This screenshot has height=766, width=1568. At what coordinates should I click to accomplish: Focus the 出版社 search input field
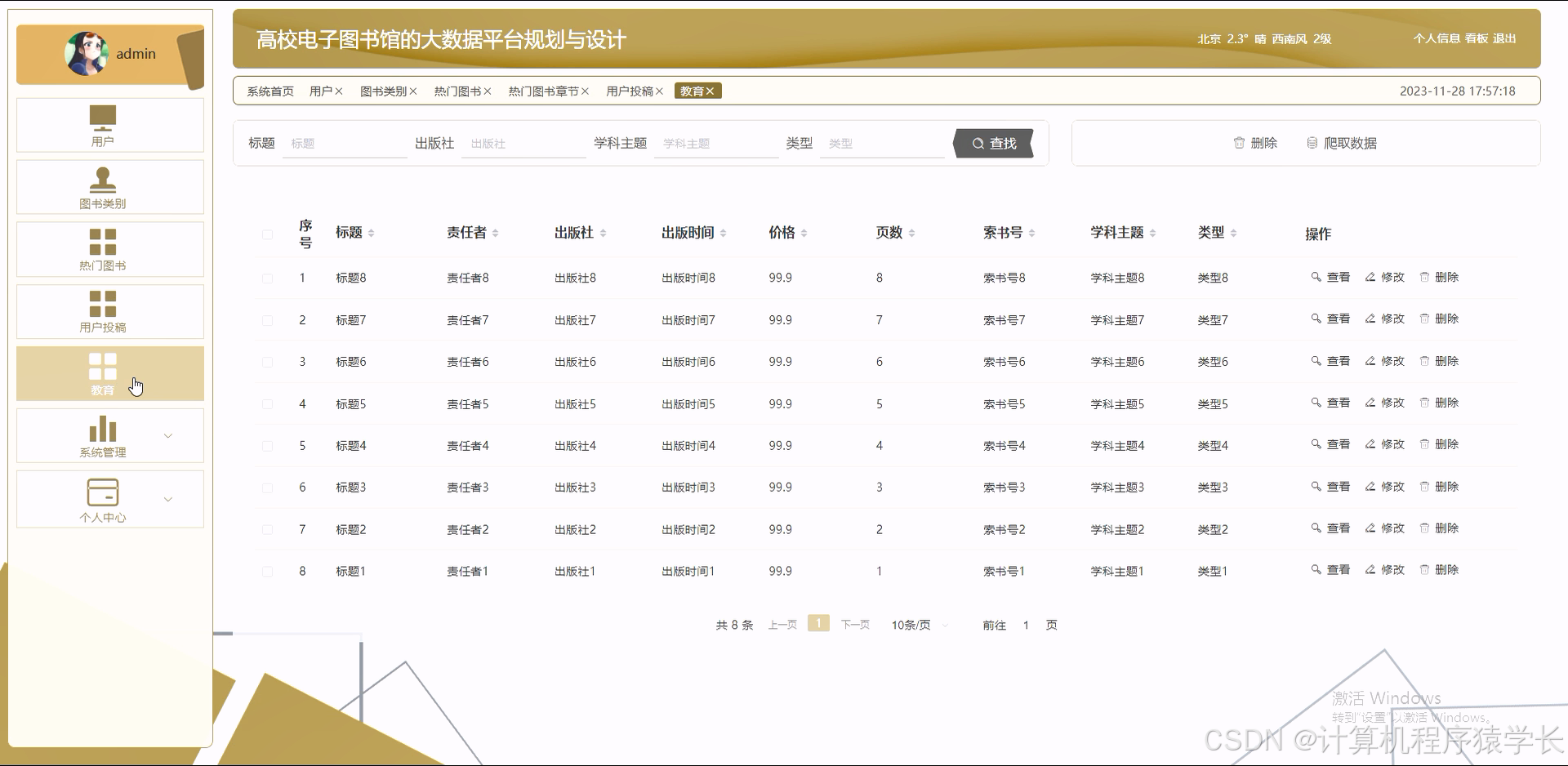coord(524,144)
